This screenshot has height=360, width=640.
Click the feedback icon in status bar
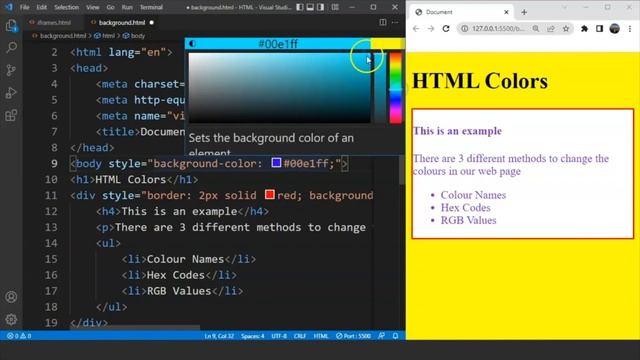(381, 336)
